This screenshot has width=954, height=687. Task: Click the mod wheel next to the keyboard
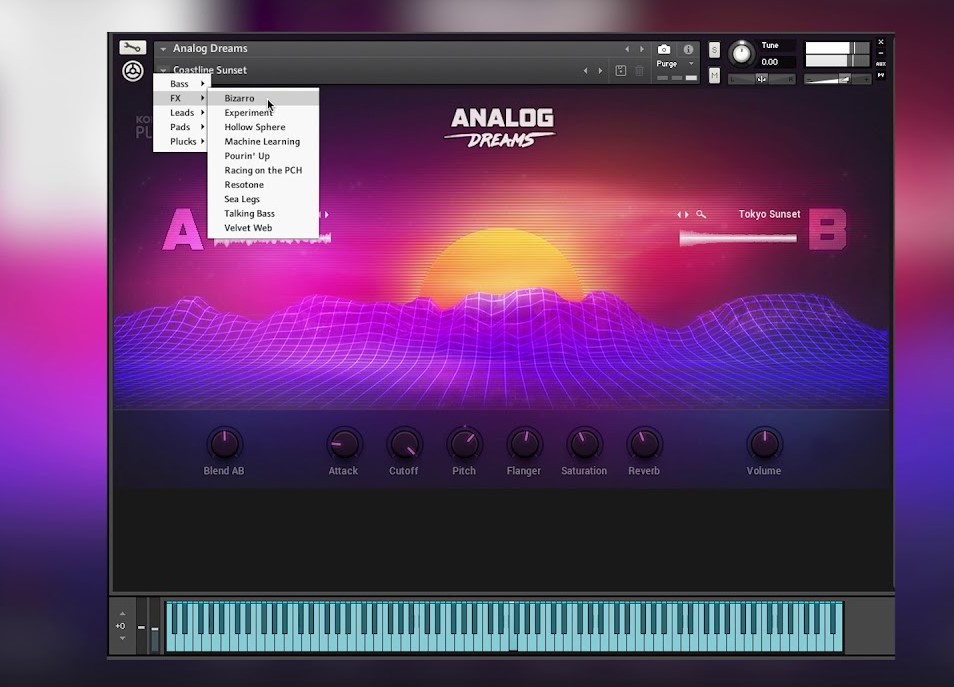click(x=155, y=626)
